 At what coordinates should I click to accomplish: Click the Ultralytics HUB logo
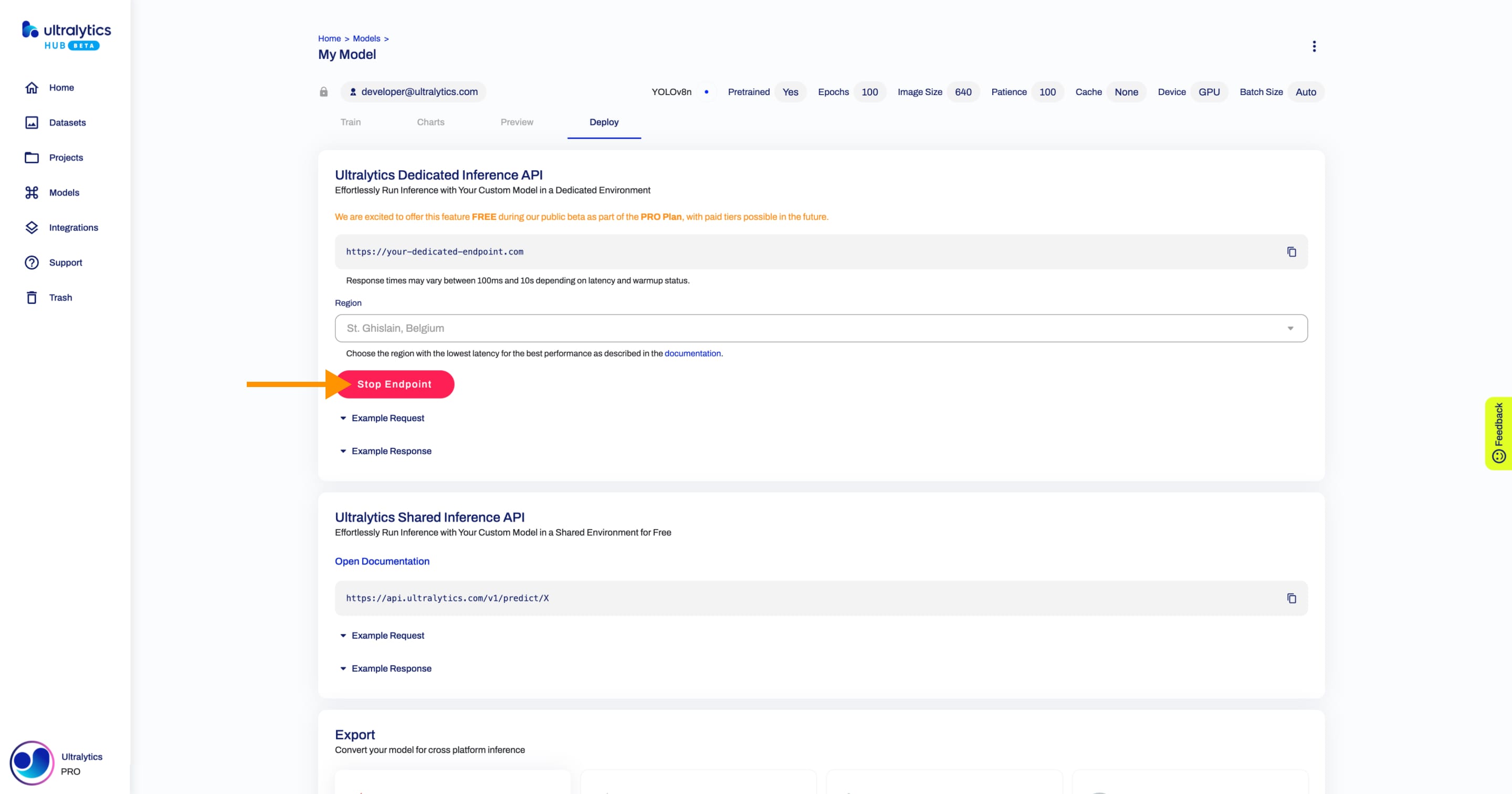pyautogui.click(x=66, y=36)
